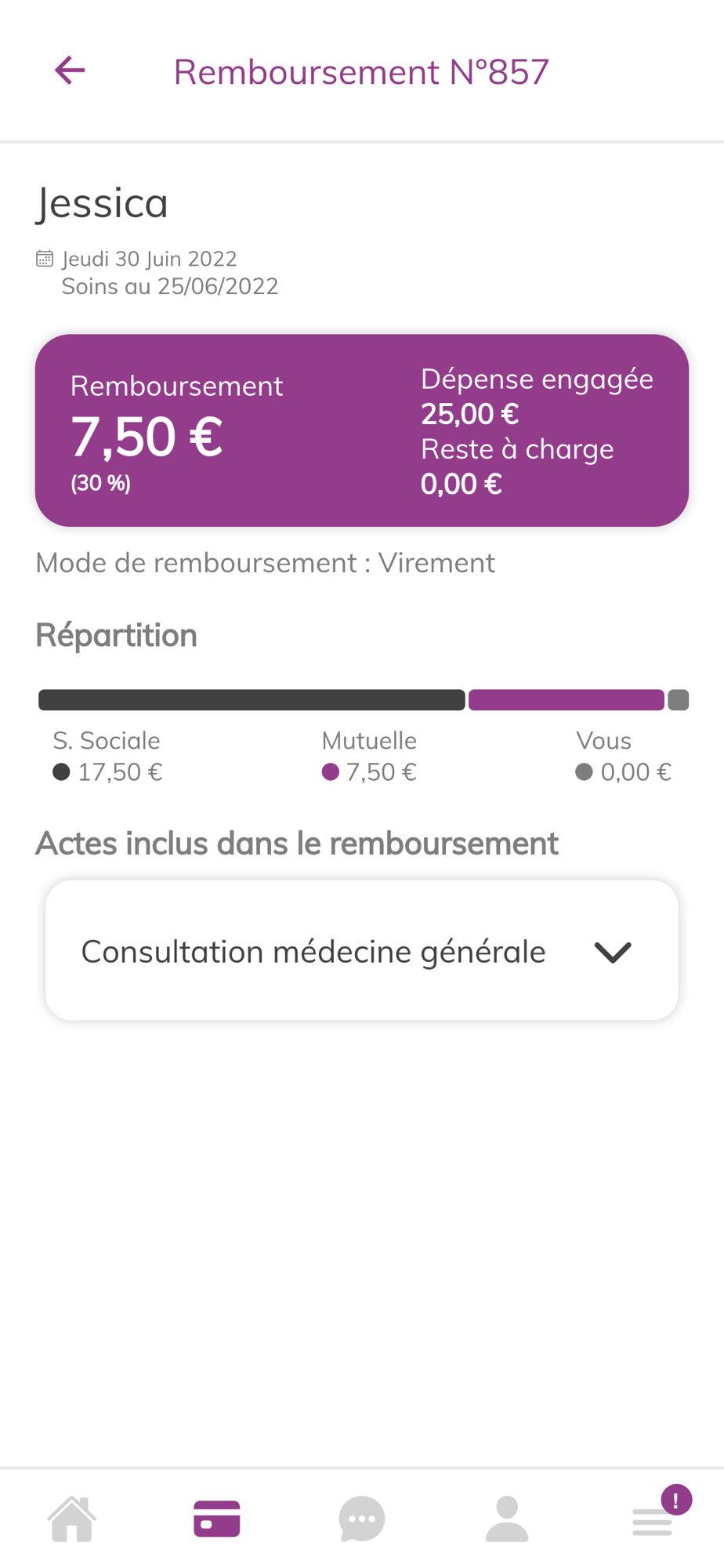Go back using the arrow icon
Screen dimensions: 724x1568
(70, 71)
